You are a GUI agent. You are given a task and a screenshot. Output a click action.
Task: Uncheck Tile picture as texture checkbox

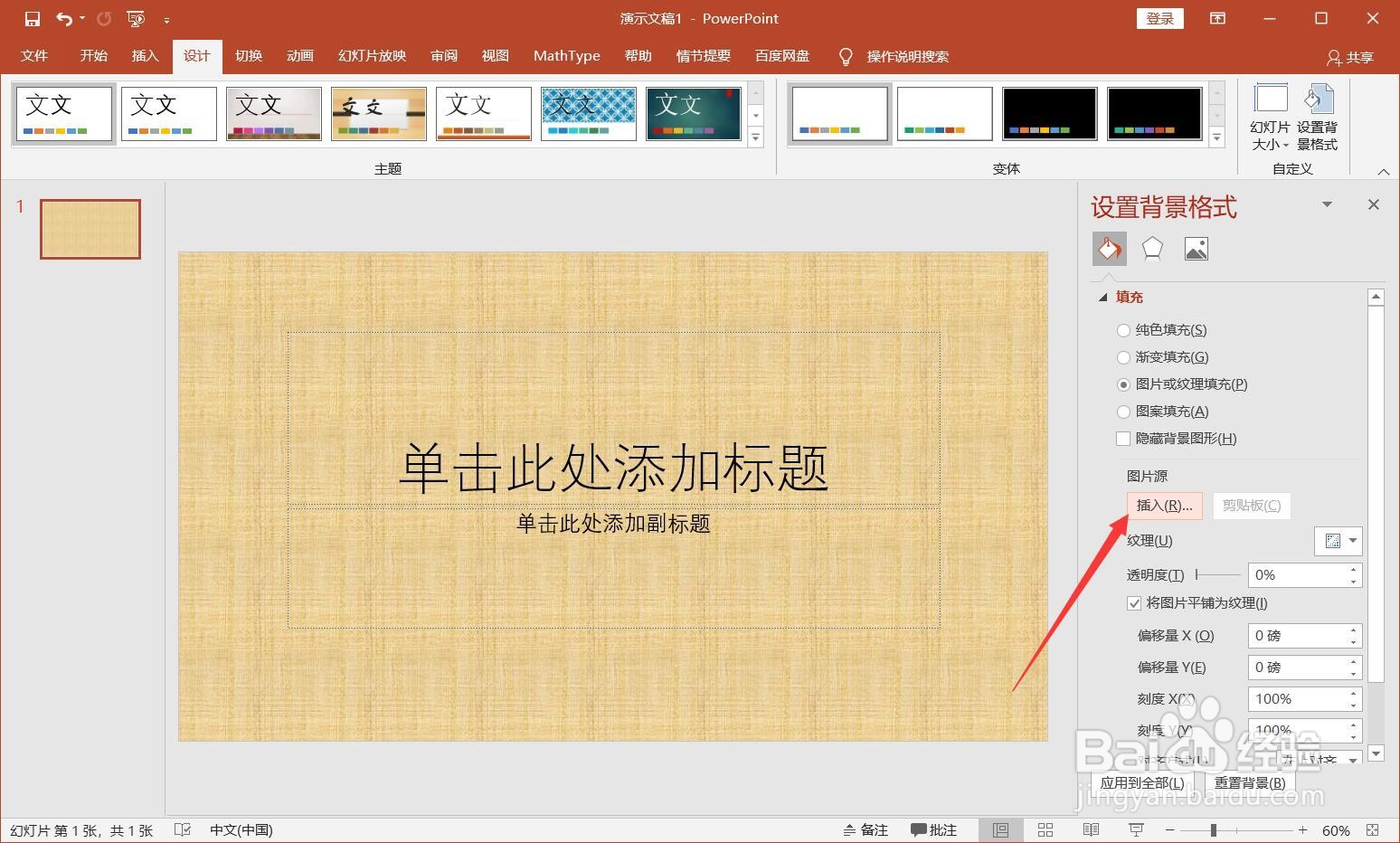pyautogui.click(x=1134, y=603)
